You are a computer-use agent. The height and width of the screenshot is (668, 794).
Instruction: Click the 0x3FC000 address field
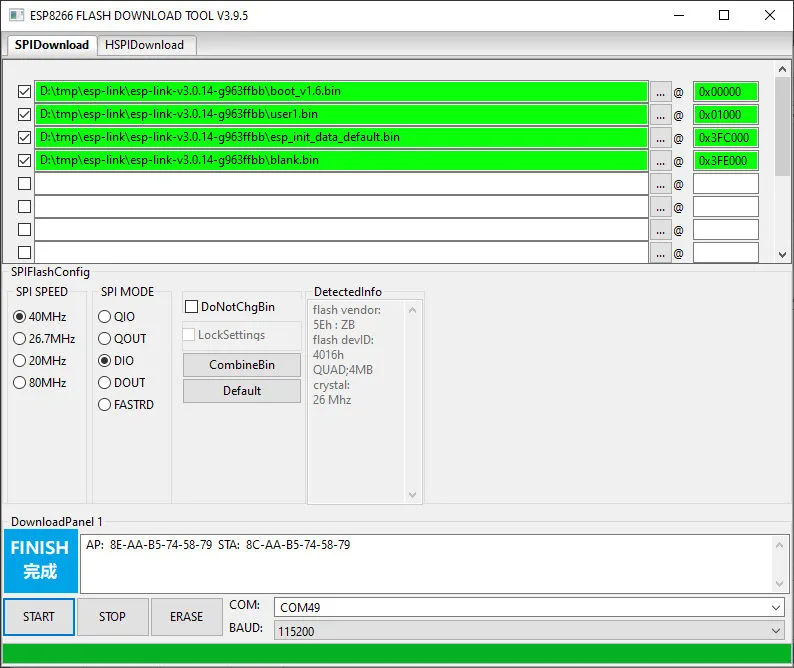(725, 138)
